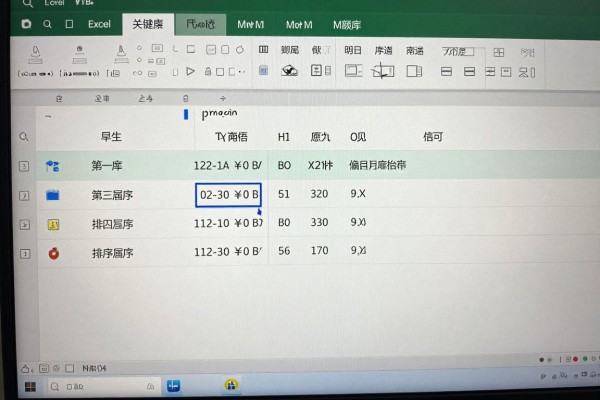Click the value 170 in 排序屆序 row
This screenshot has width=600, height=400.
(319, 251)
